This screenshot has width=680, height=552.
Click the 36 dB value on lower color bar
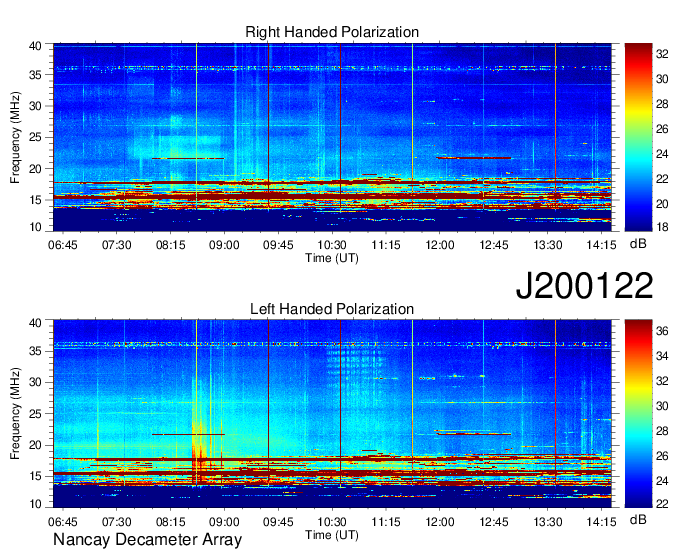pos(662,332)
